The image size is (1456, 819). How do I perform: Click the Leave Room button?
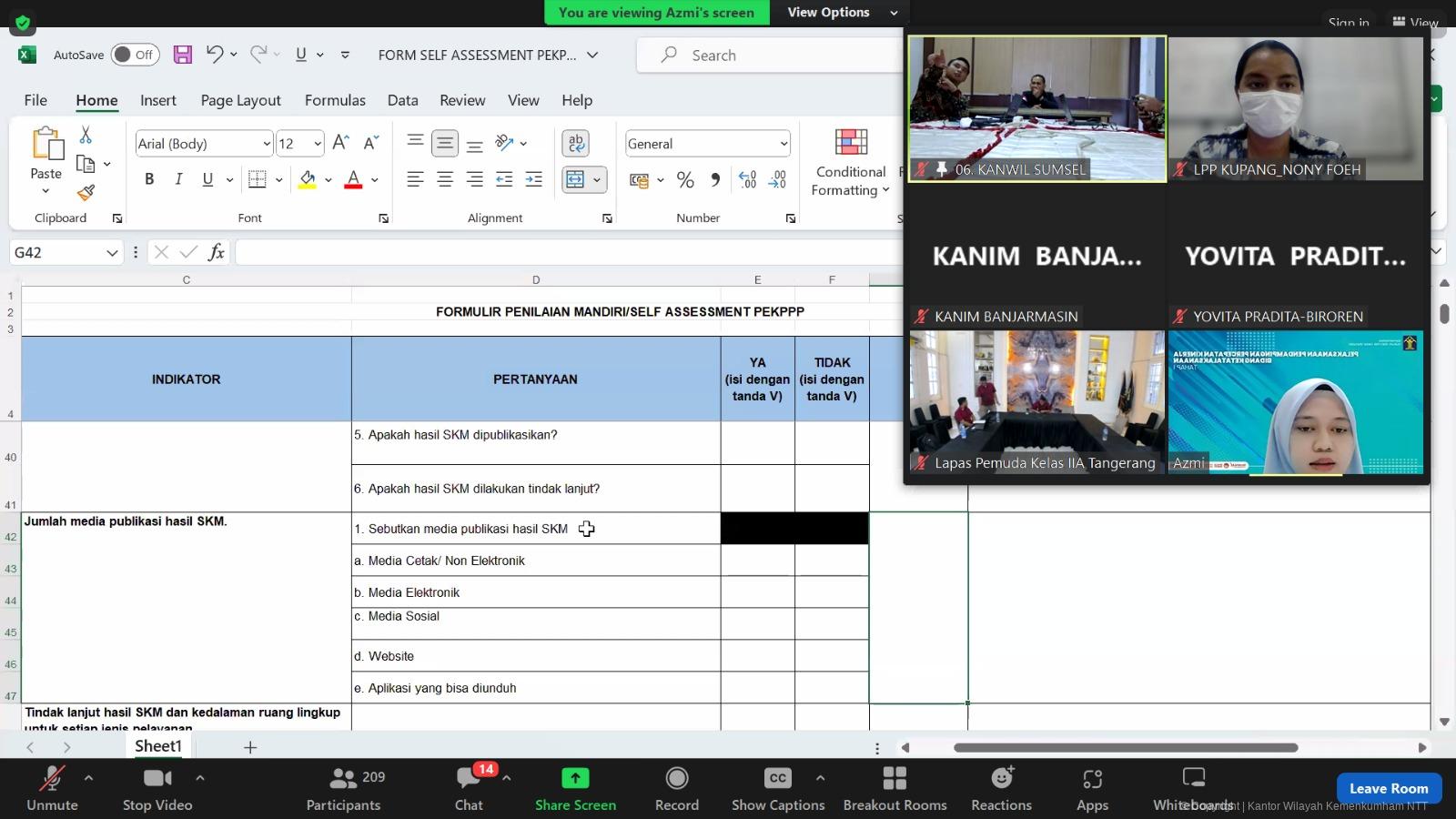(1388, 788)
